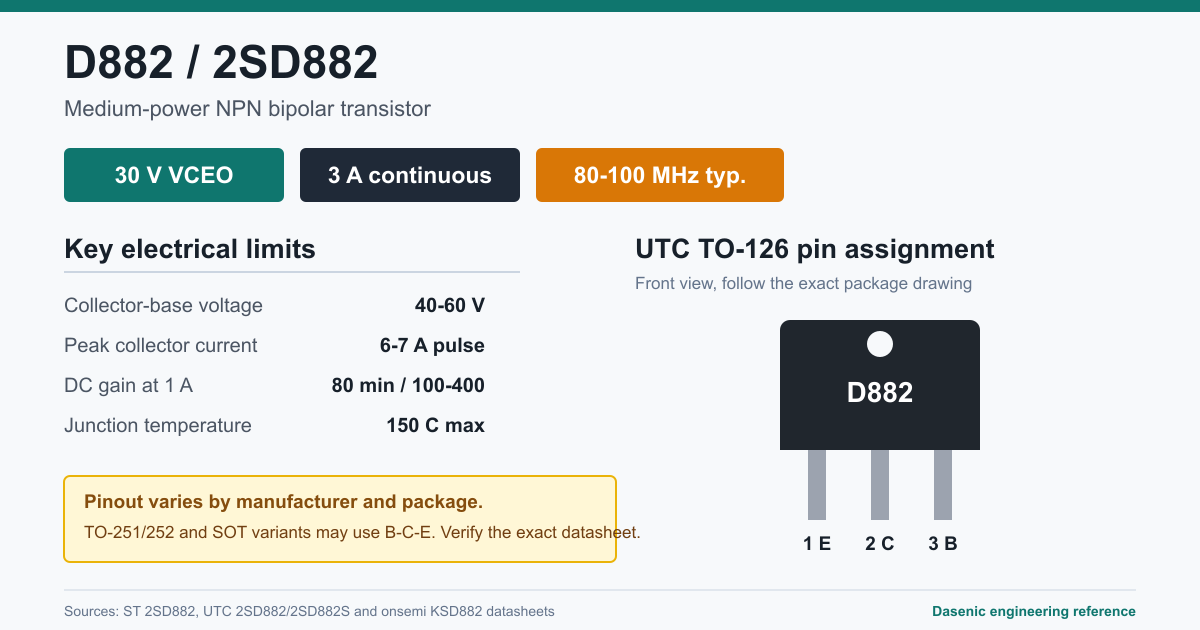This screenshot has width=1200, height=630.
Task: Click the Peak collector current label
Action: (x=161, y=345)
